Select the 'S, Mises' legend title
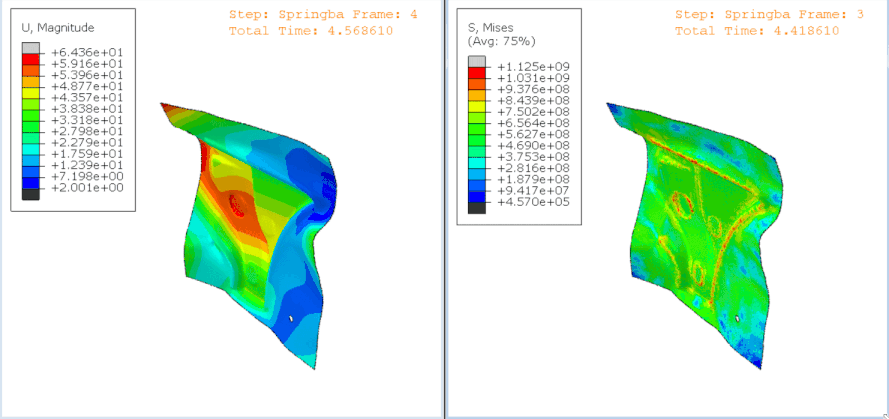The image size is (889, 419). (x=491, y=28)
